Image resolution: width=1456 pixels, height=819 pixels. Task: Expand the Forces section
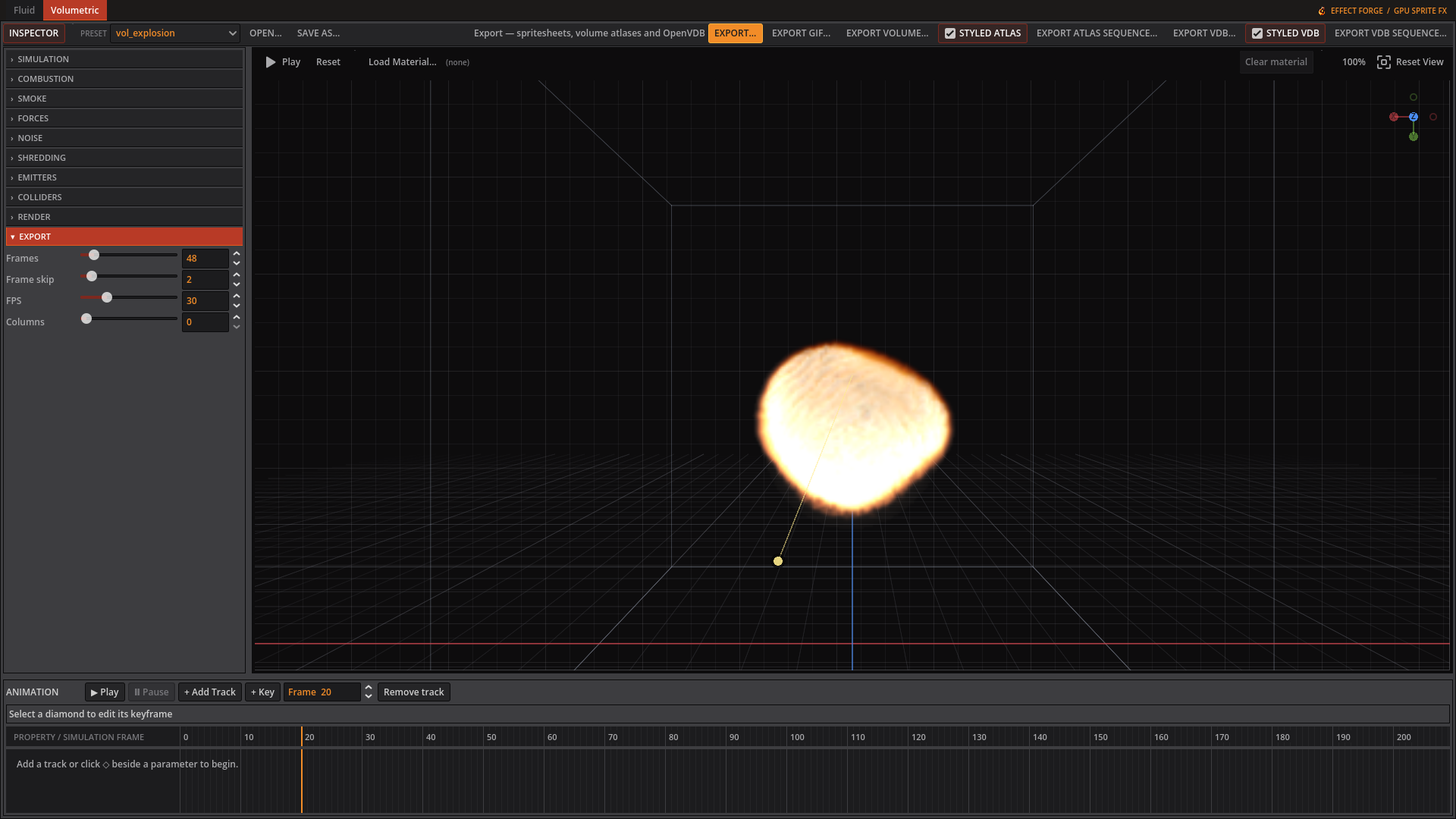point(124,118)
